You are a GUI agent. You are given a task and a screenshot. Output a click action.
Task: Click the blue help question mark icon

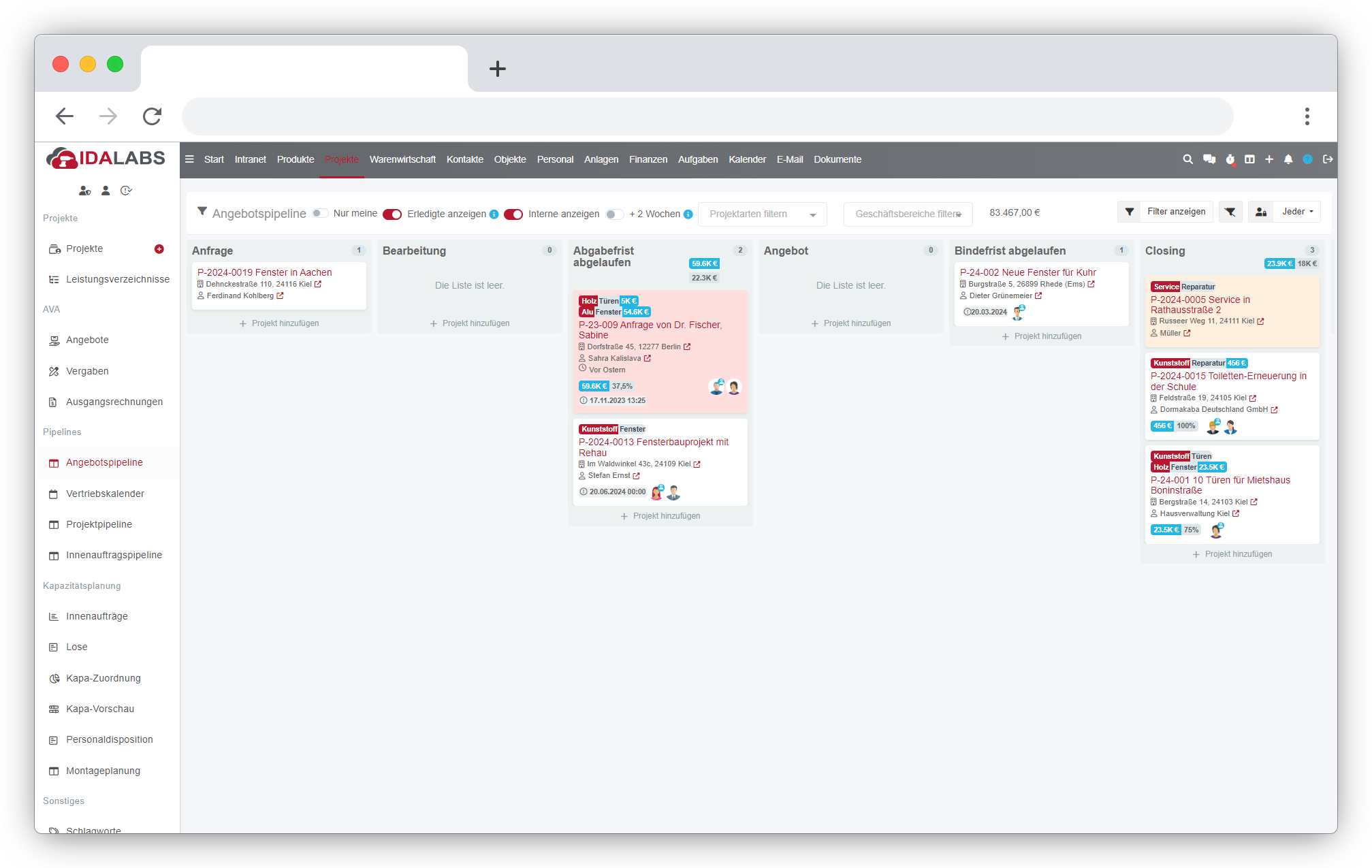click(x=1307, y=159)
